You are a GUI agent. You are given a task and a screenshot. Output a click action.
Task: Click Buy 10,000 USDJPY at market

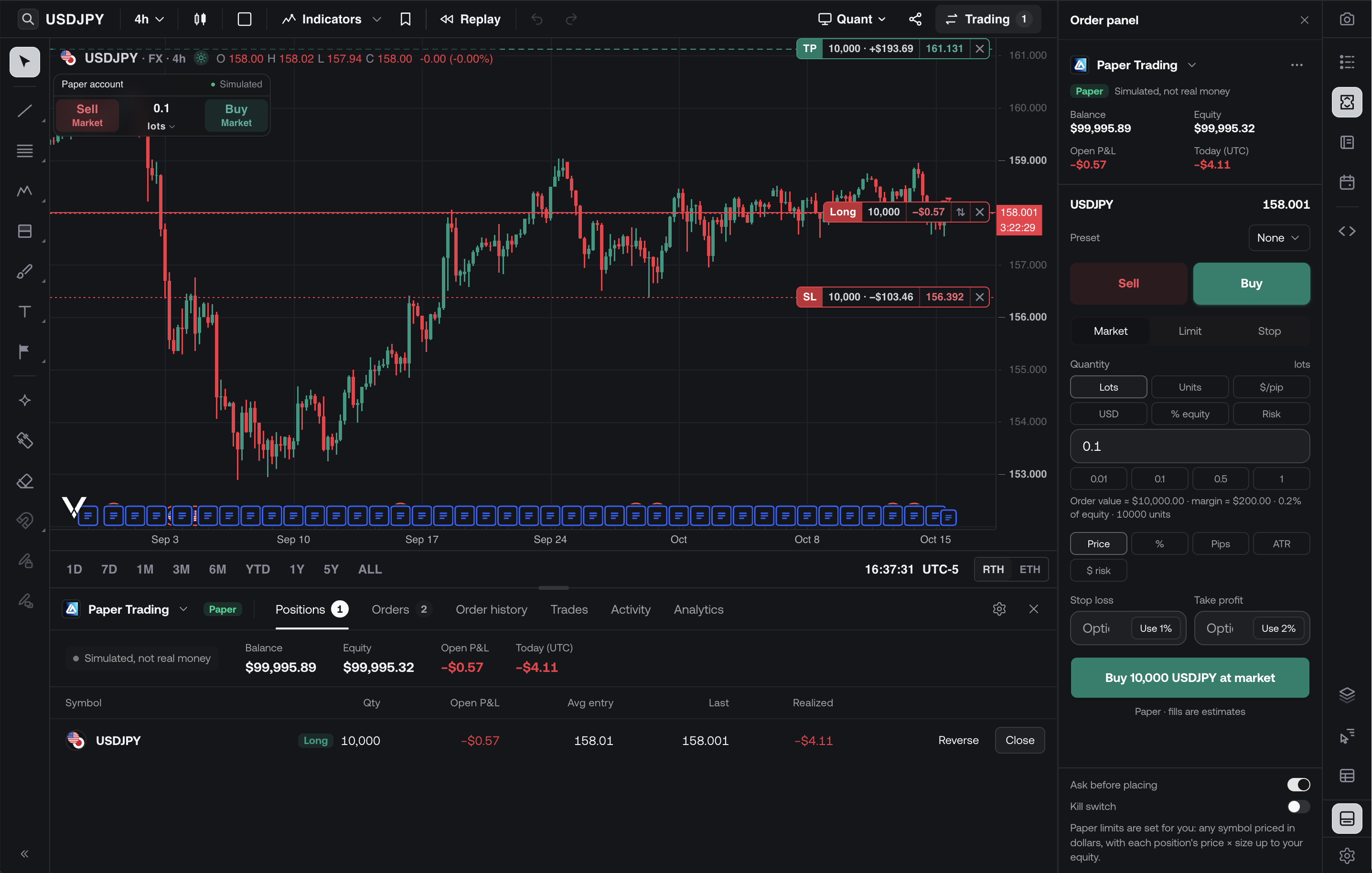[x=1190, y=678]
